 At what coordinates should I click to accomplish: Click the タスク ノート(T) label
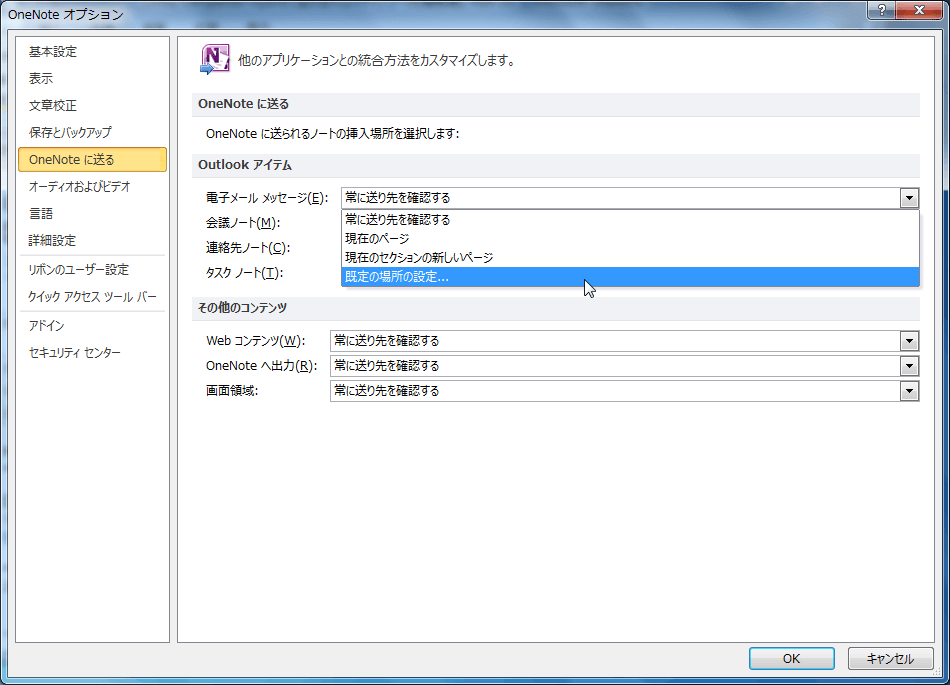244,273
